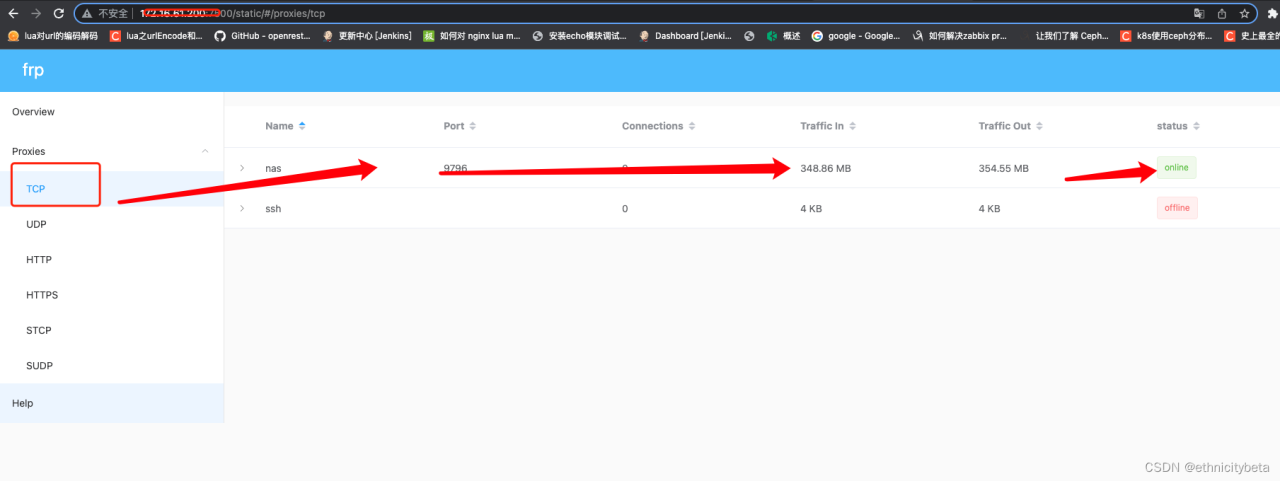This screenshot has height=481, width=1280.
Task: Click the browser forward arrow
Action: 36,14
